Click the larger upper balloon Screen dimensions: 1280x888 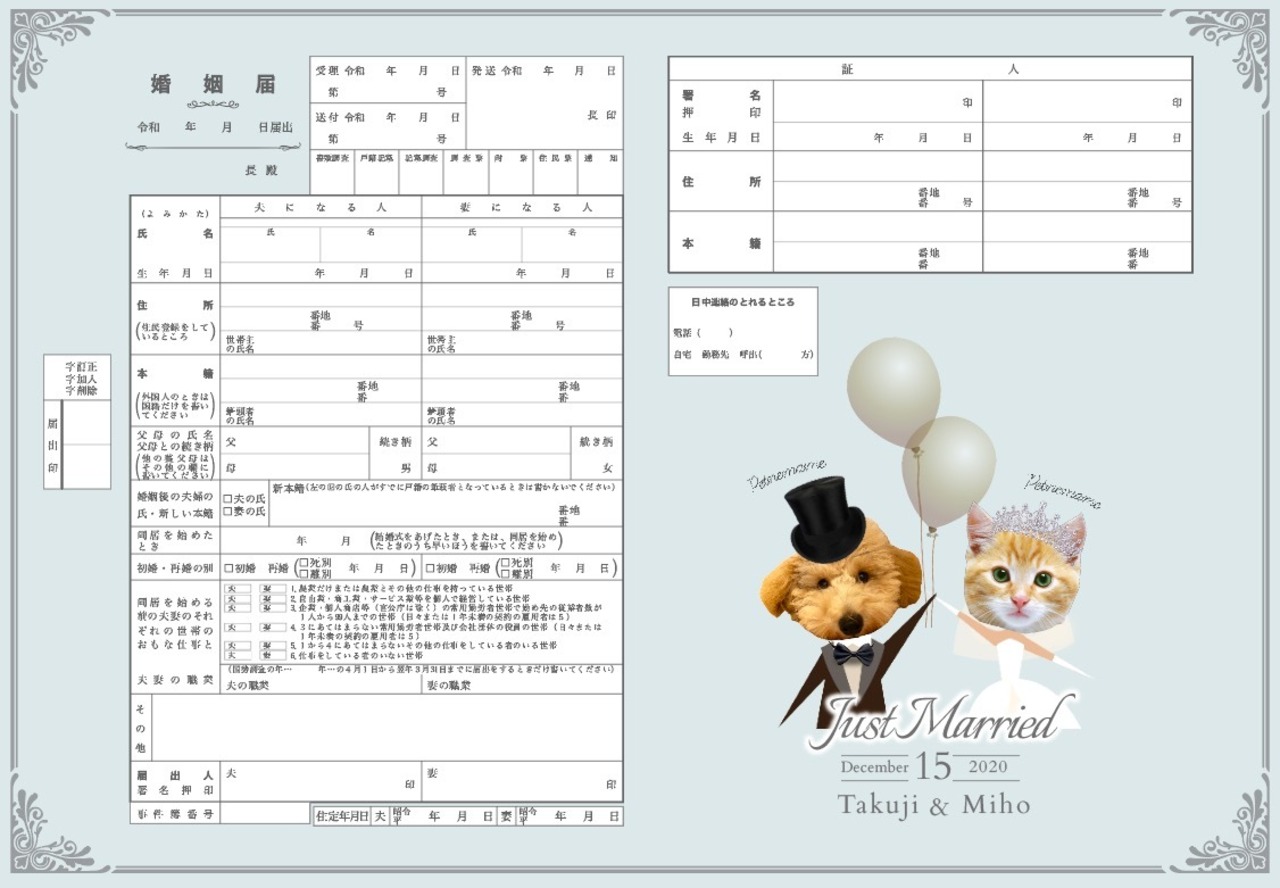pos(893,391)
